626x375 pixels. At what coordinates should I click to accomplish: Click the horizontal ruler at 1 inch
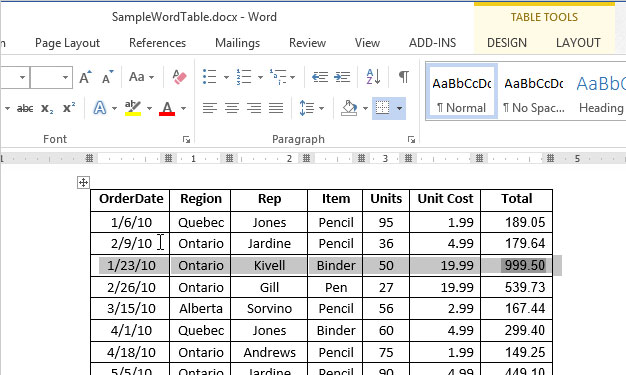(193, 159)
